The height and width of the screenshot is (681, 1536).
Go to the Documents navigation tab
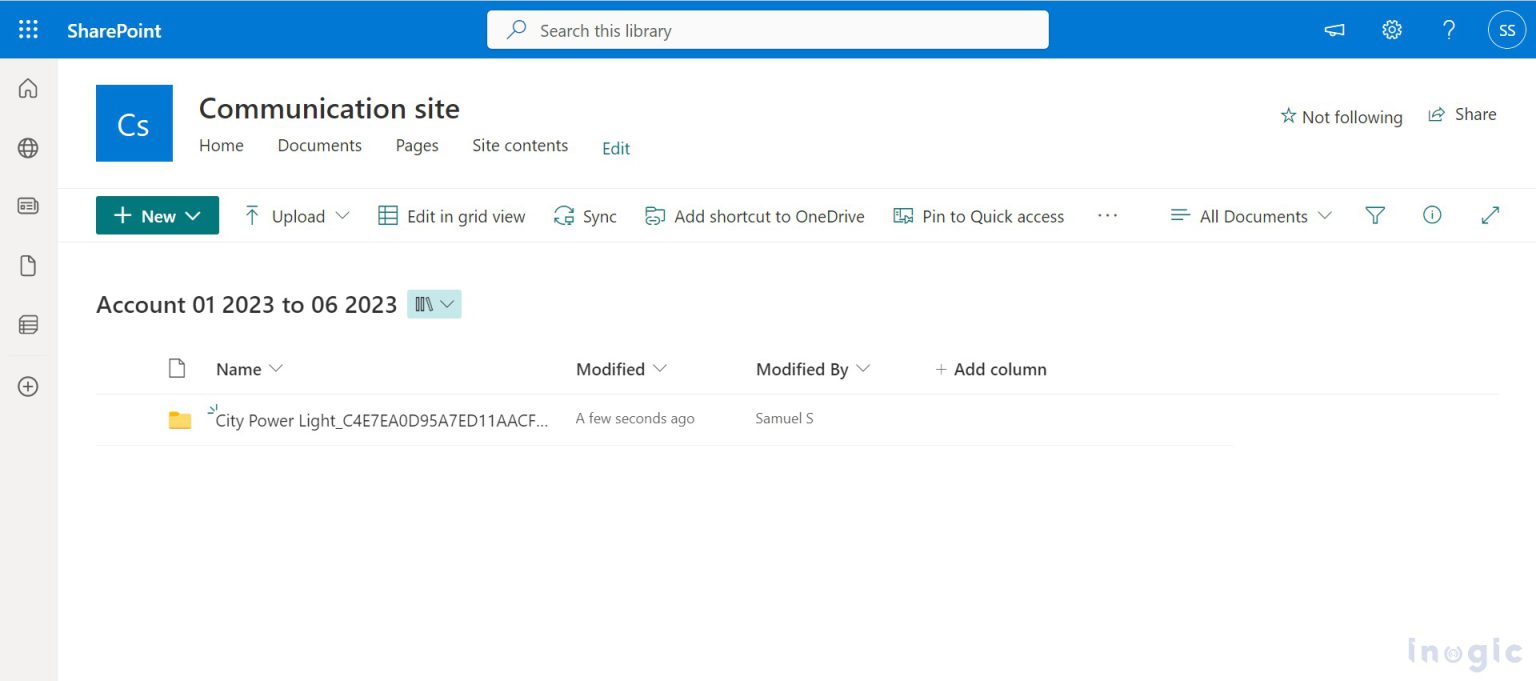[319, 146]
